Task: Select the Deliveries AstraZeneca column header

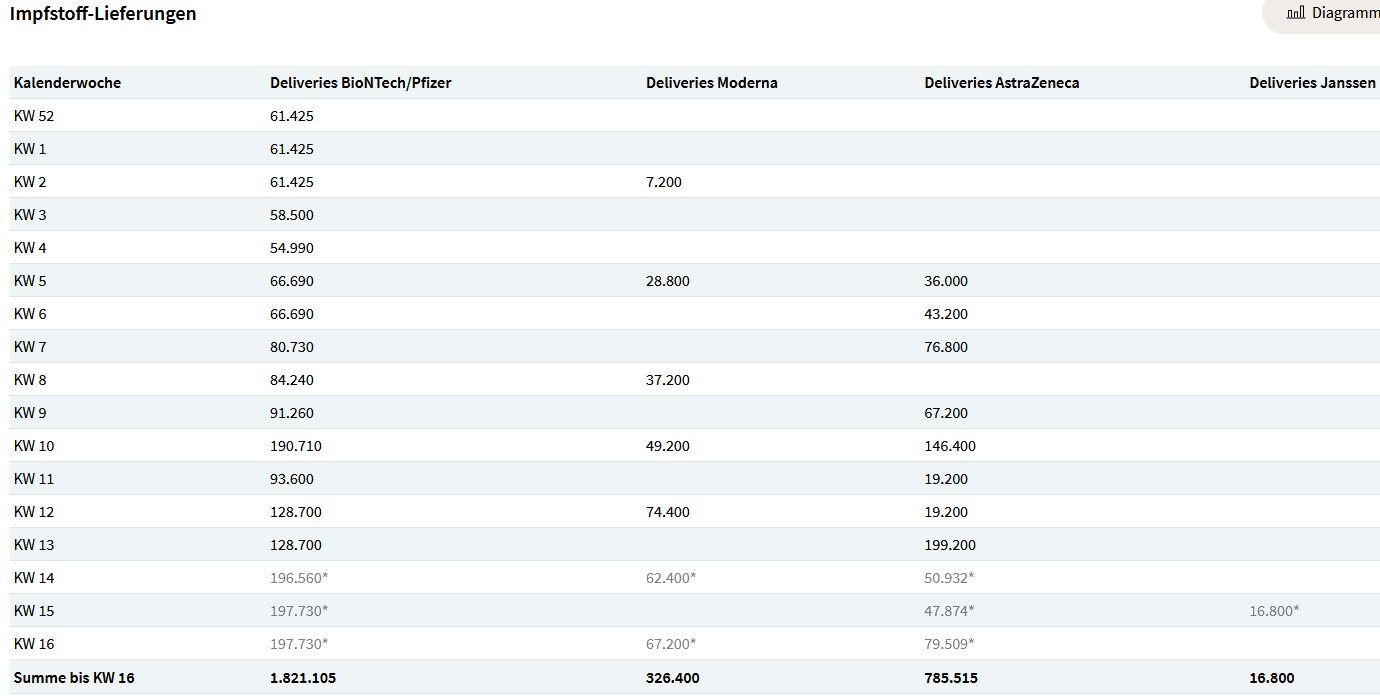Action: tap(1002, 83)
